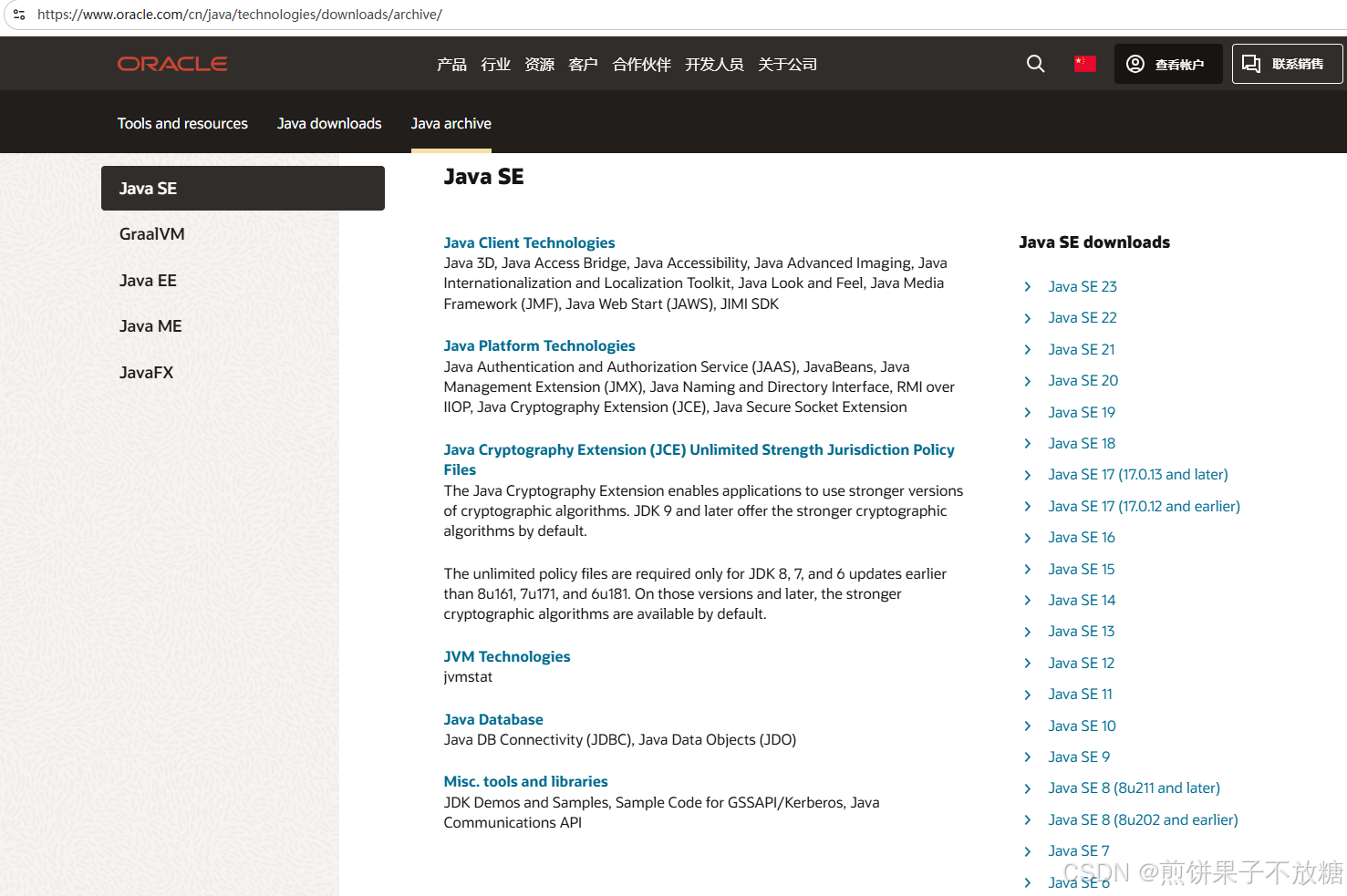Viewport: 1347px width, 896px height.
Task: Switch to Tools and resources tab
Action: point(182,123)
